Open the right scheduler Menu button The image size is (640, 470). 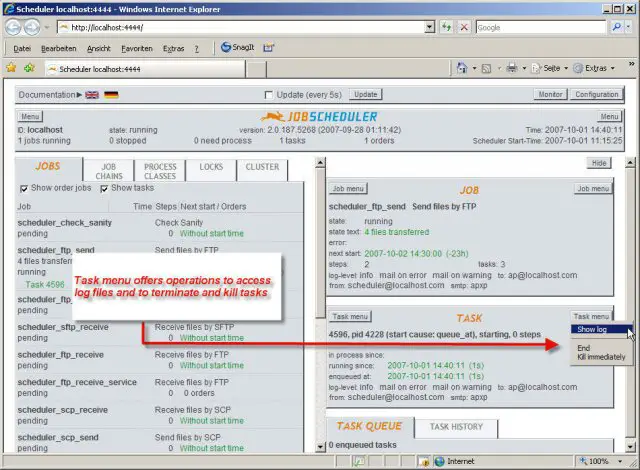coord(609,117)
